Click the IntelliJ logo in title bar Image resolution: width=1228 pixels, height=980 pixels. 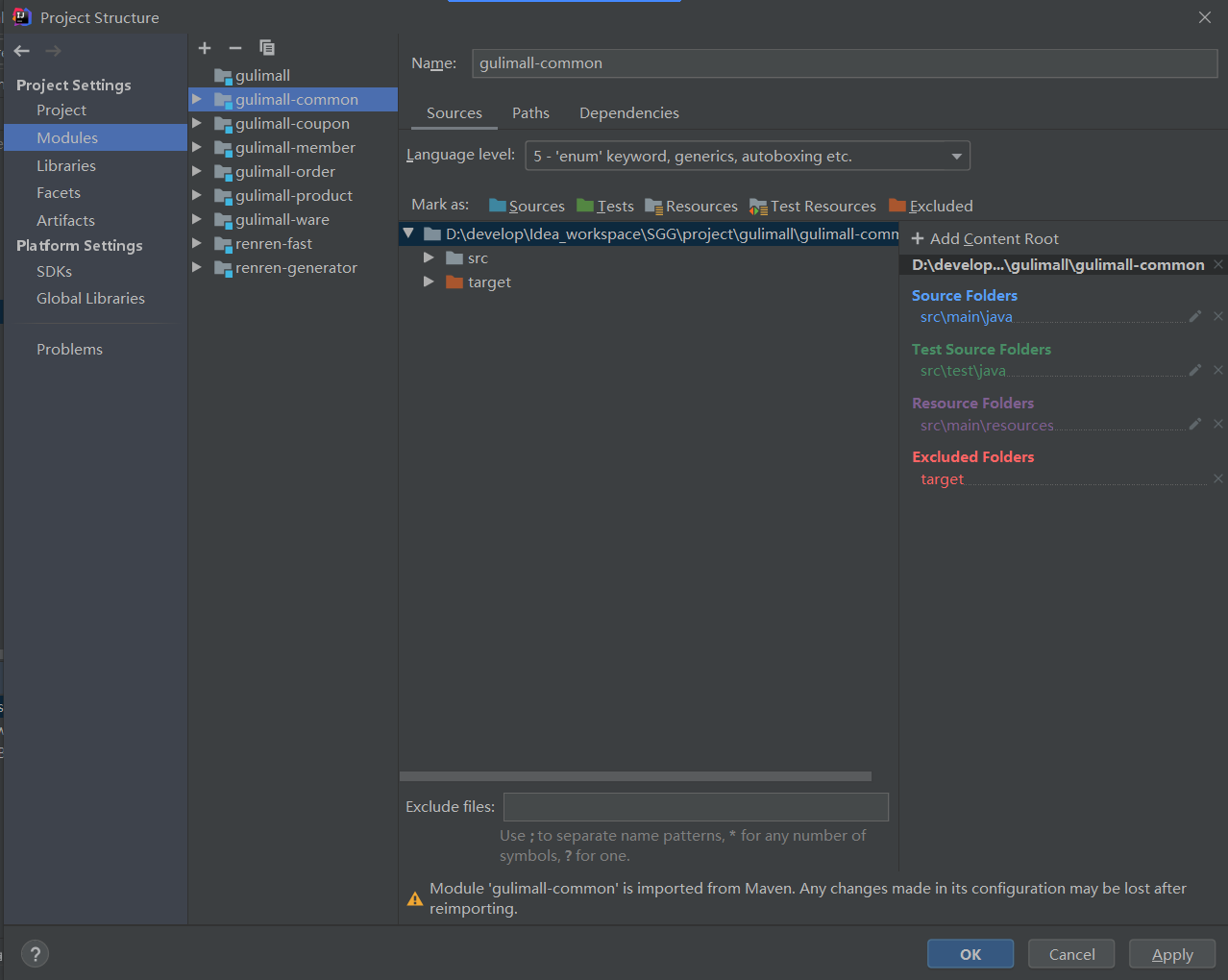point(21,16)
